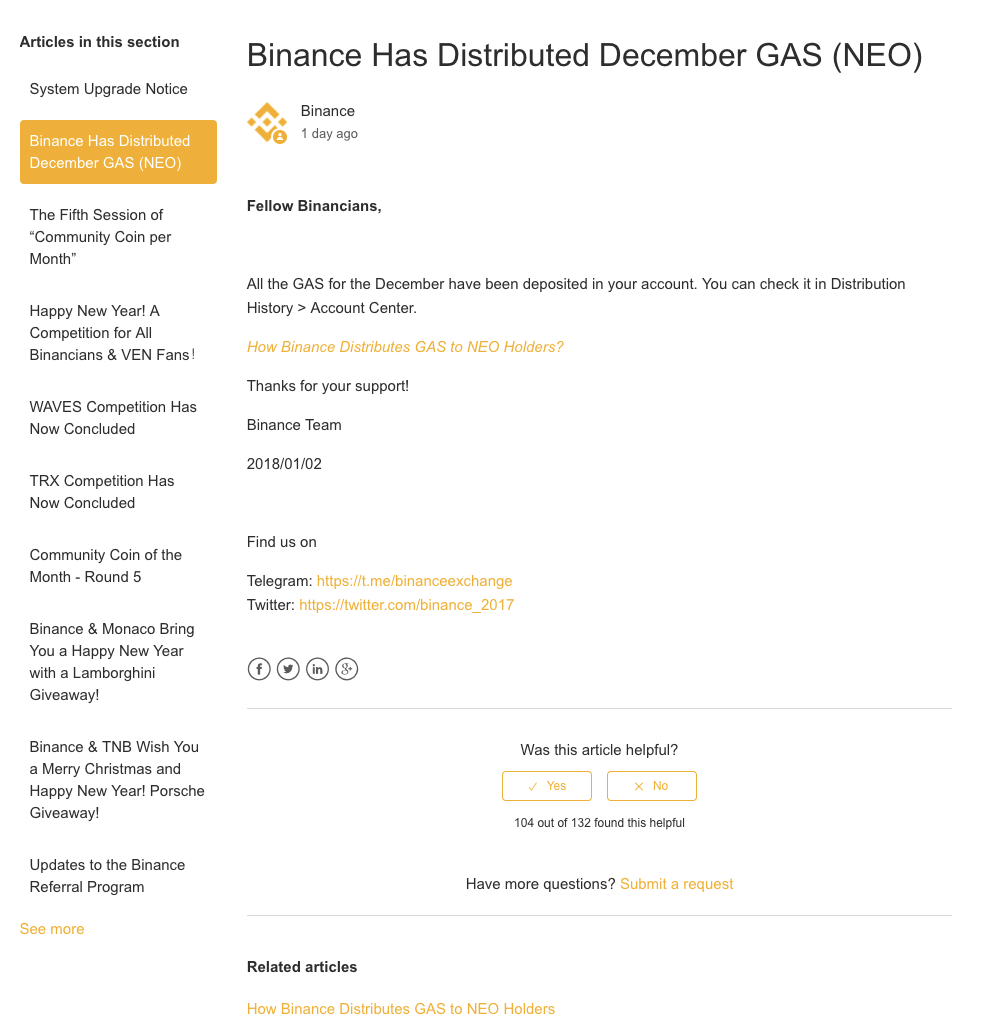Viewport: 994px width, 1030px height.
Task: Open Community Coin of the Month Round 5
Action: (106, 566)
